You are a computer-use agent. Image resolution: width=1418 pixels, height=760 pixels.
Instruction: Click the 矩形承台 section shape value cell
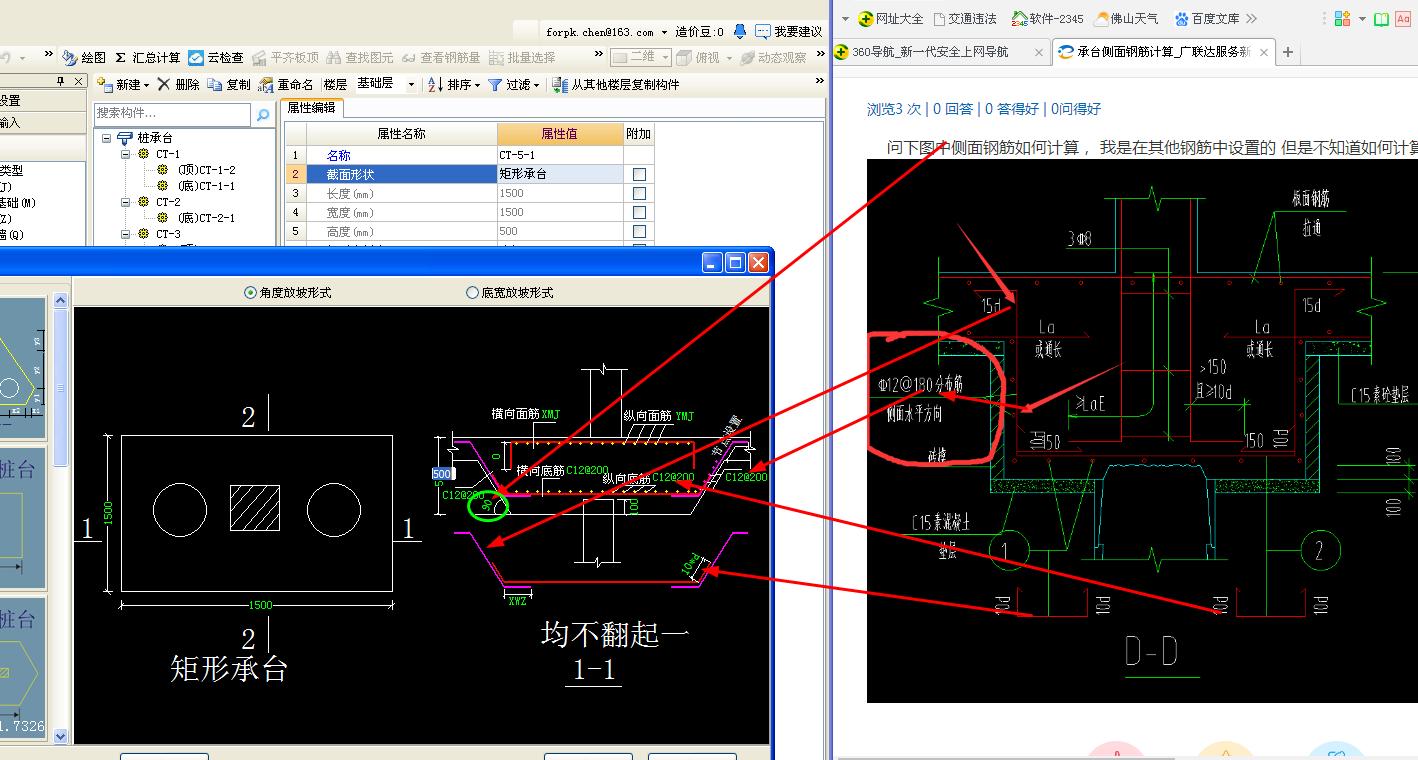coord(560,174)
